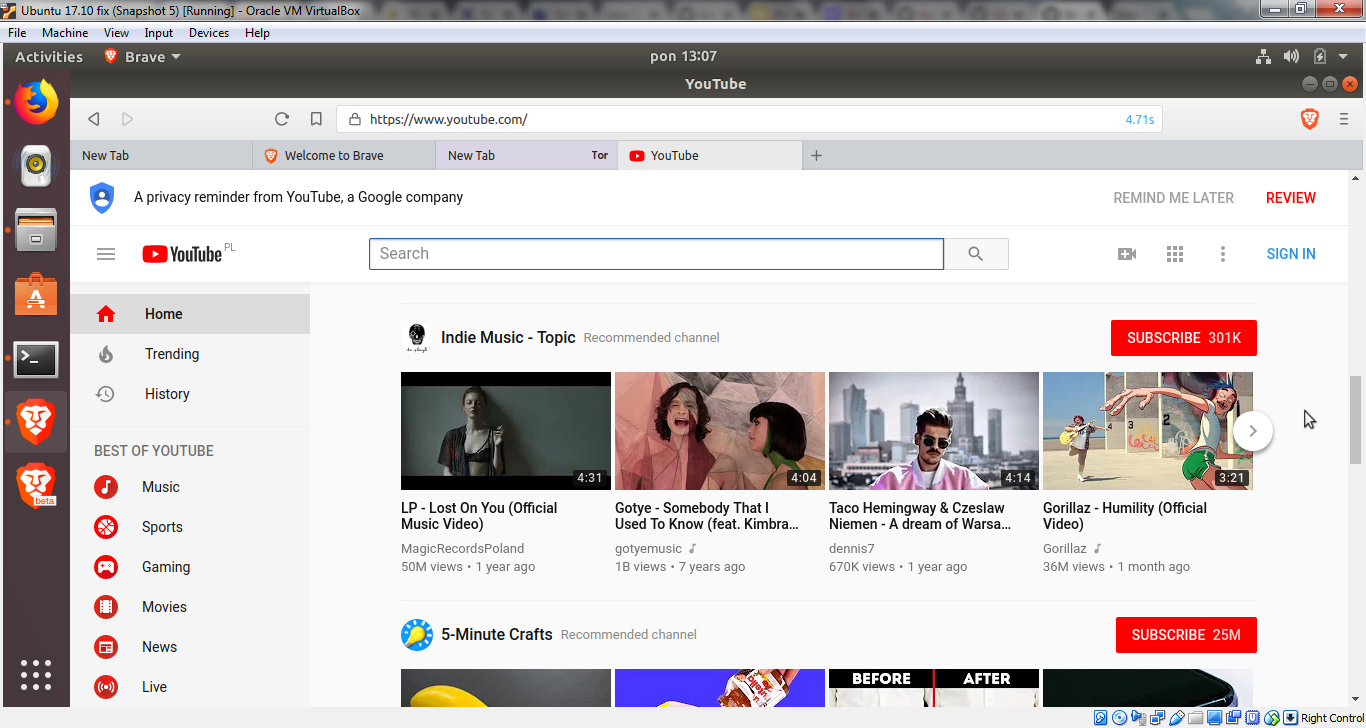This screenshot has height=728, width=1366.
Task: Click the upload video camera icon
Action: (1127, 254)
